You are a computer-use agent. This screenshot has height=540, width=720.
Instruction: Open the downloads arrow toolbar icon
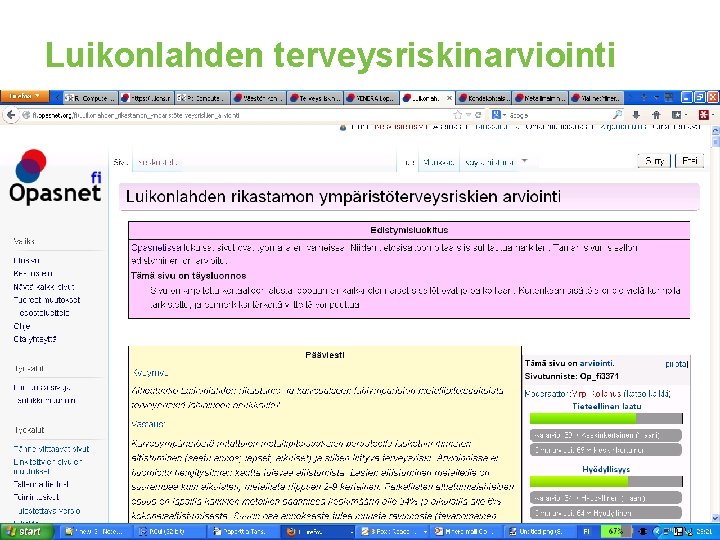[x=636, y=115]
